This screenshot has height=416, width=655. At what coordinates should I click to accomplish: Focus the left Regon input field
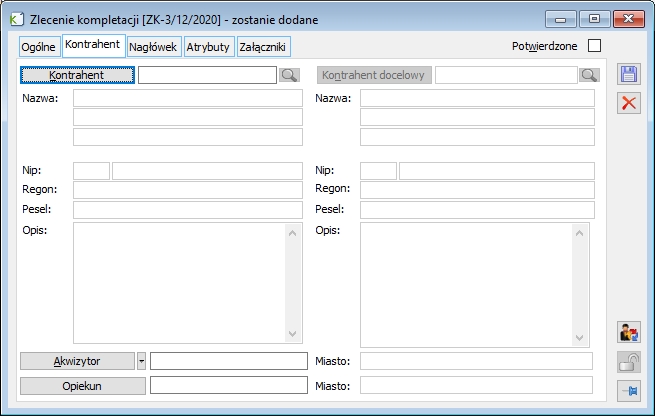tap(187, 190)
